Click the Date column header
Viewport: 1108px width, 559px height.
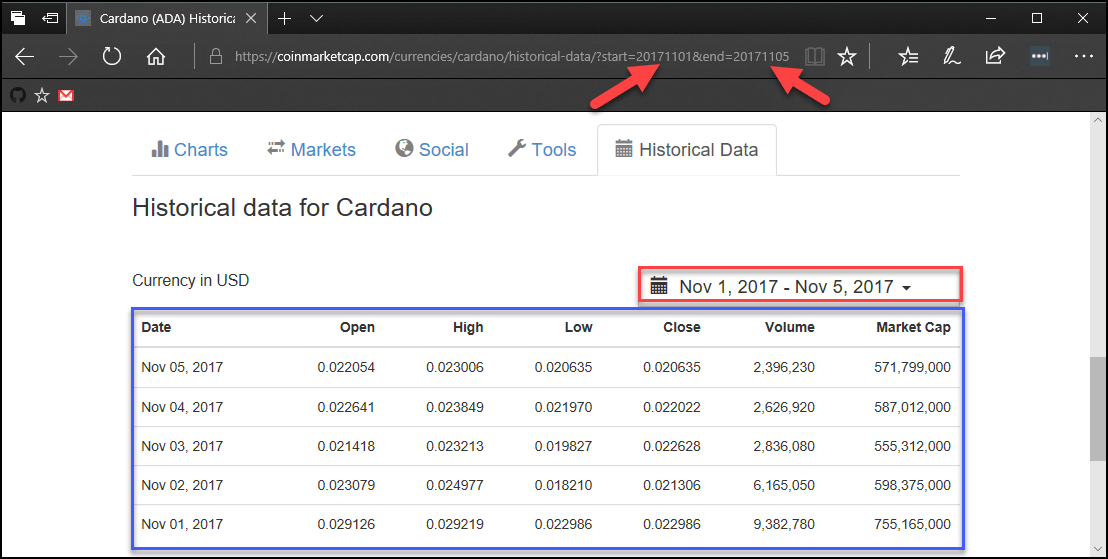coord(156,327)
